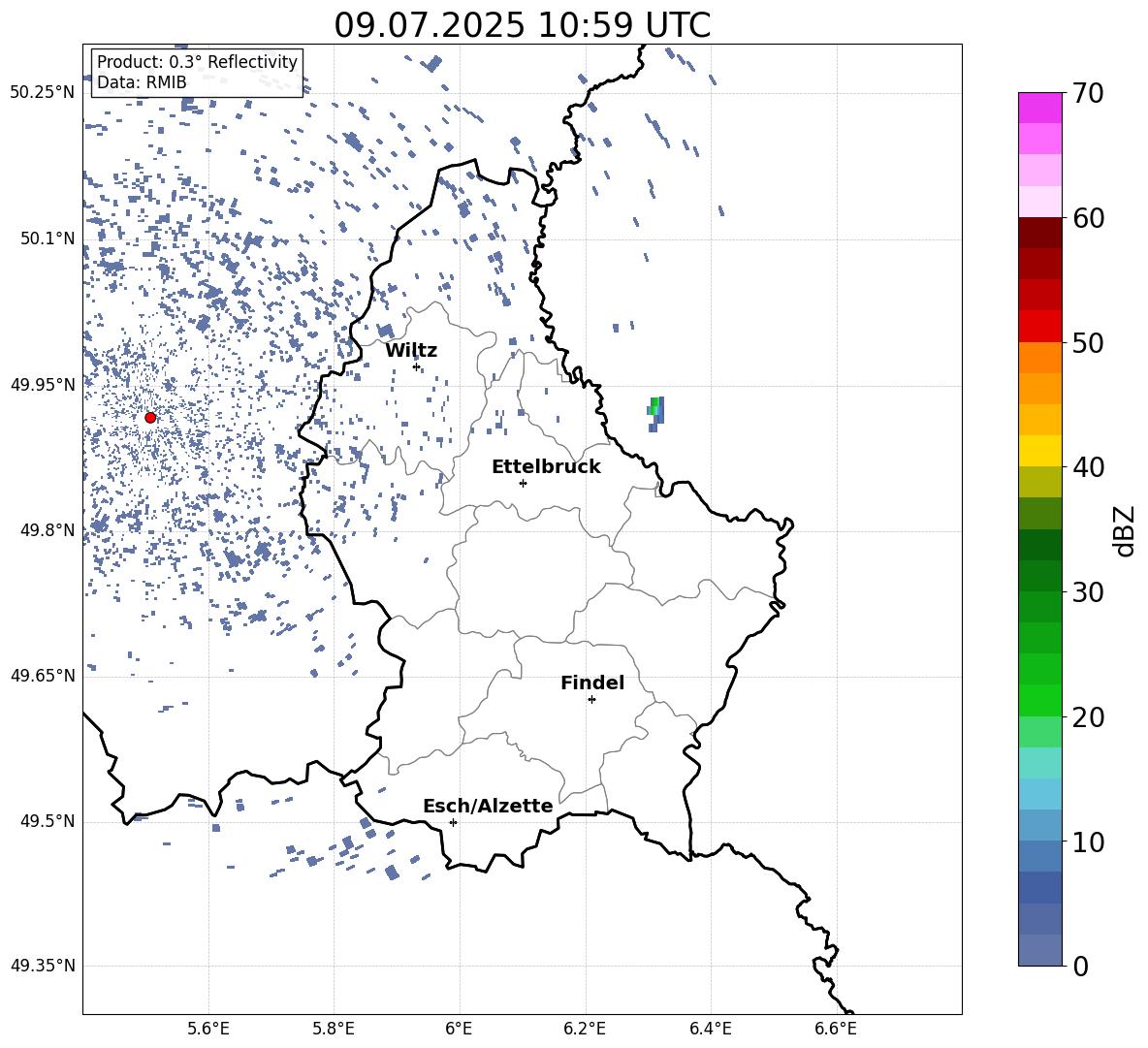Image resolution: width=1148 pixels, height=1048 pixels.
Task: Click the colorbar tick label 50
Action: coord(1088,342)
